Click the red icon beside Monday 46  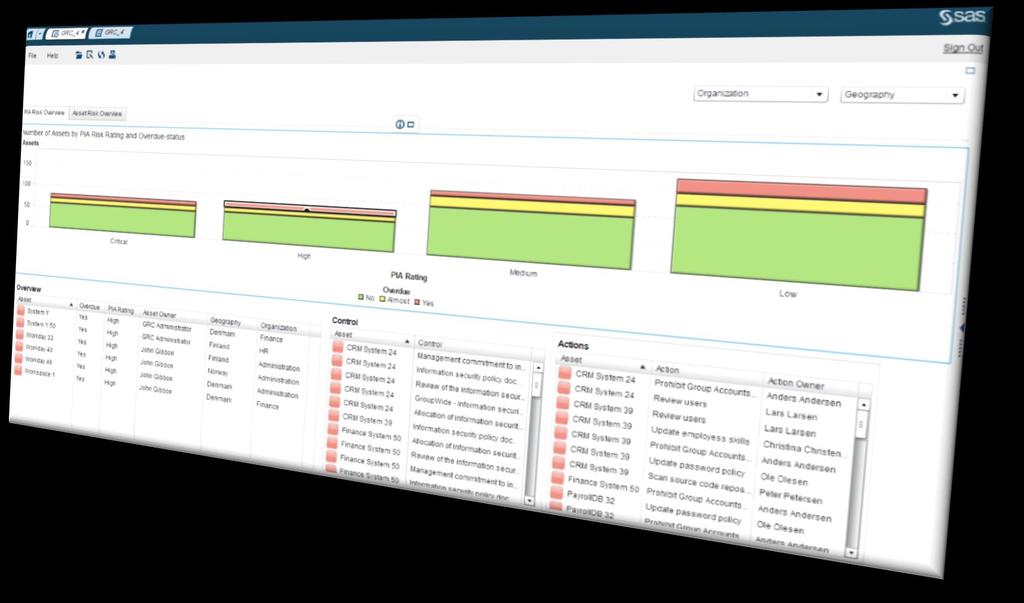pos(18,359)
